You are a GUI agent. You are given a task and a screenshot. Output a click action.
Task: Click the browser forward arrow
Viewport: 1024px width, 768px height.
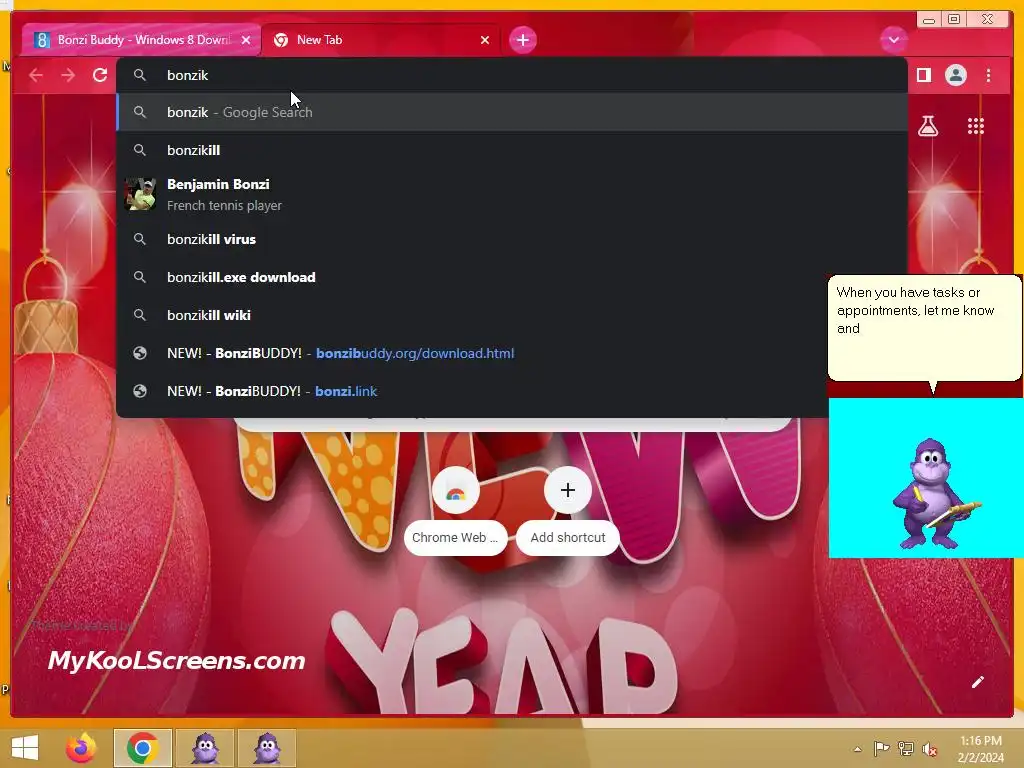[68, 76]
